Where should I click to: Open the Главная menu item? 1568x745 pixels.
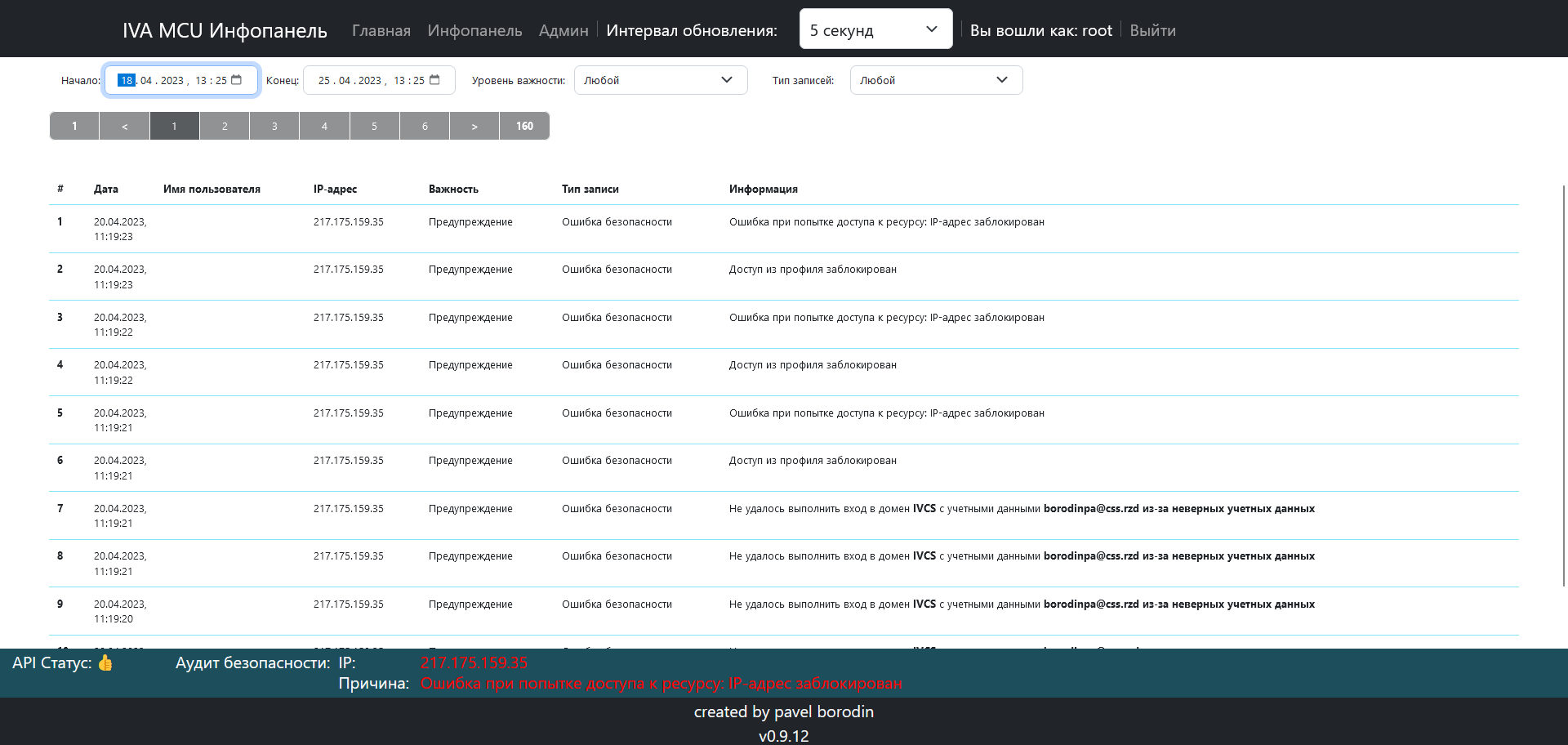[x=381, y=30]
